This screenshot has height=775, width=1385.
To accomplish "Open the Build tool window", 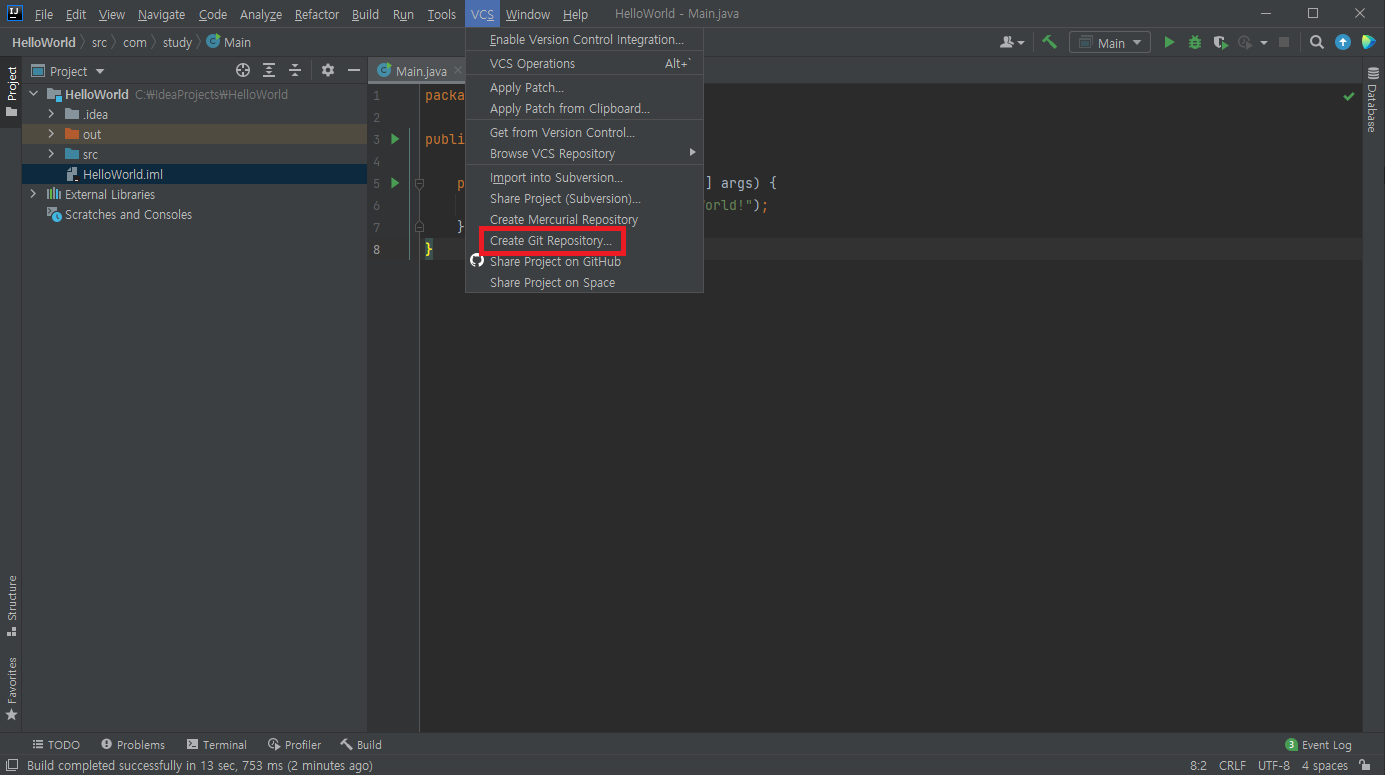I will pos(361,745).
